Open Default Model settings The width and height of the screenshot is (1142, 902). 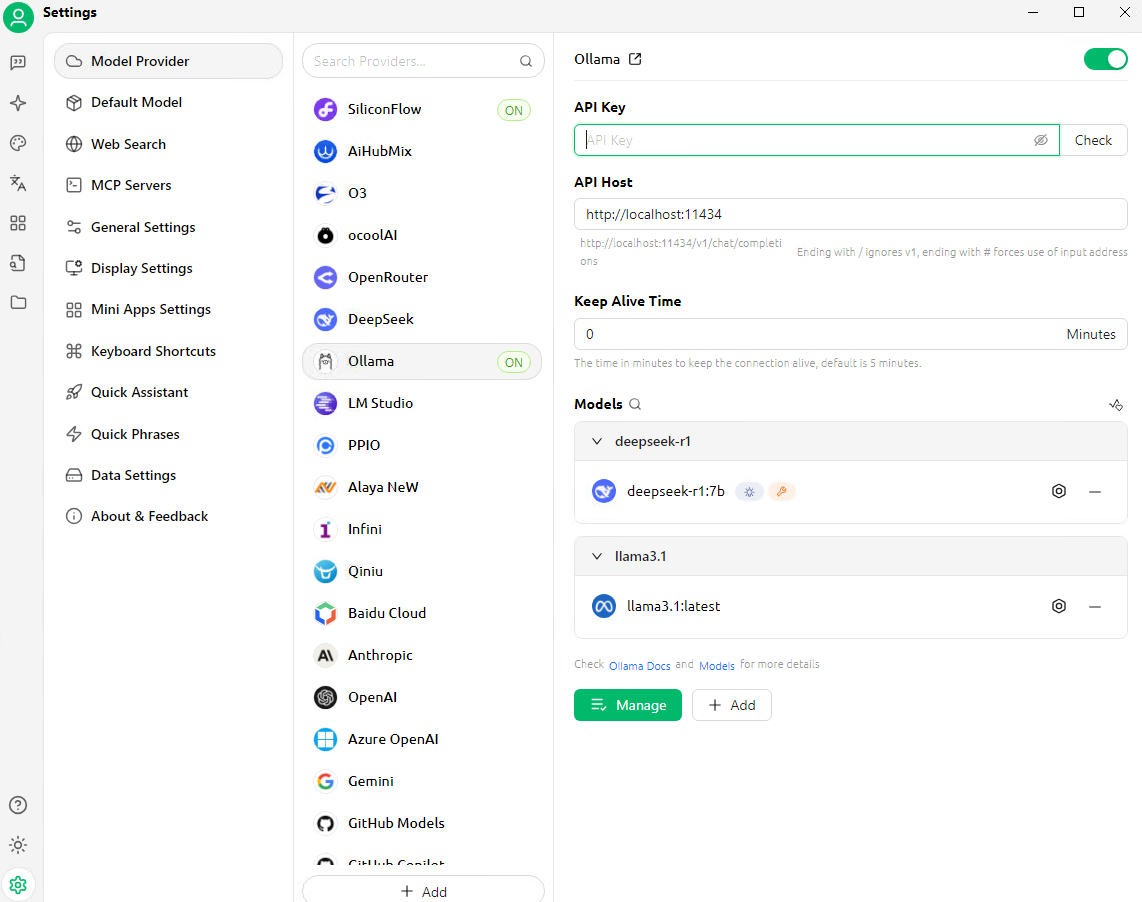(x=168, y=103)
